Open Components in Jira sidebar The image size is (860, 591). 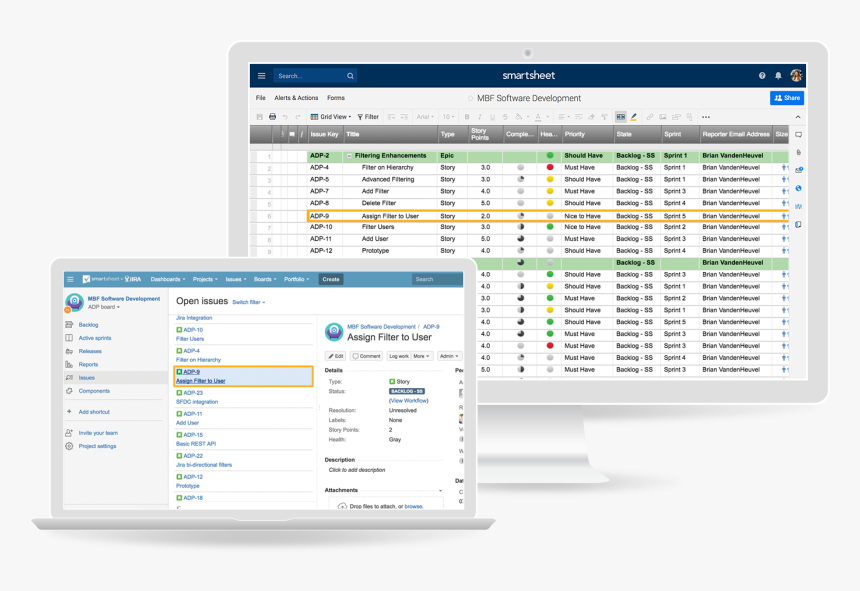pos(94,391)
